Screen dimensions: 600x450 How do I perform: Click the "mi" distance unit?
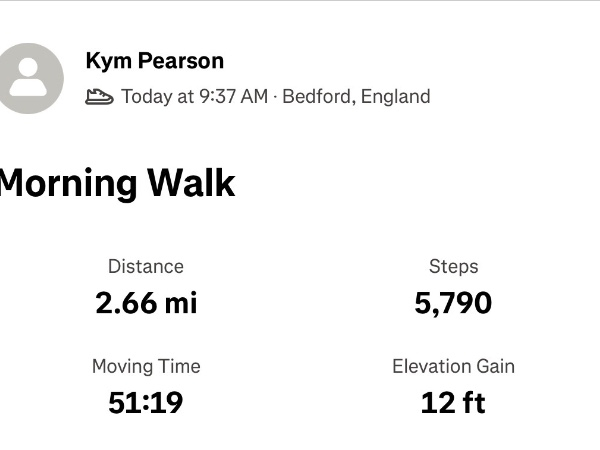tap(181, 303)
